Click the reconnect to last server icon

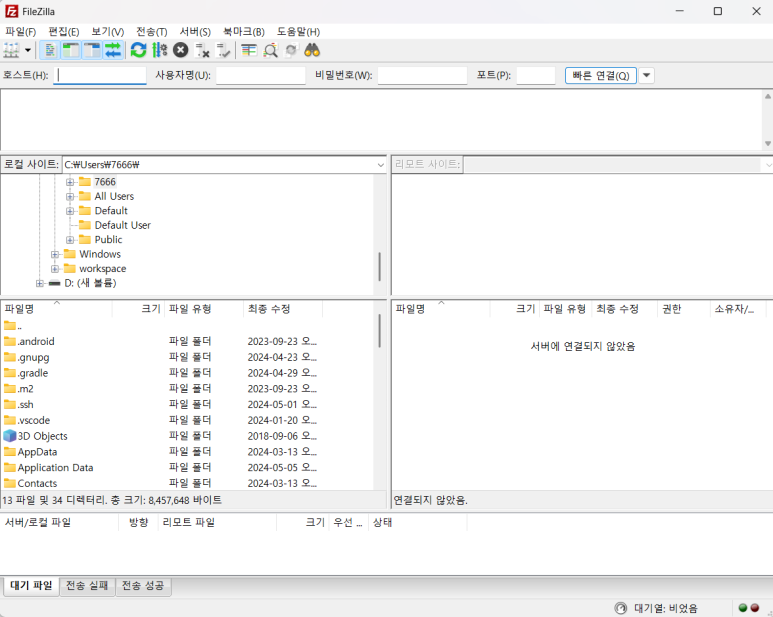point(223,50)
